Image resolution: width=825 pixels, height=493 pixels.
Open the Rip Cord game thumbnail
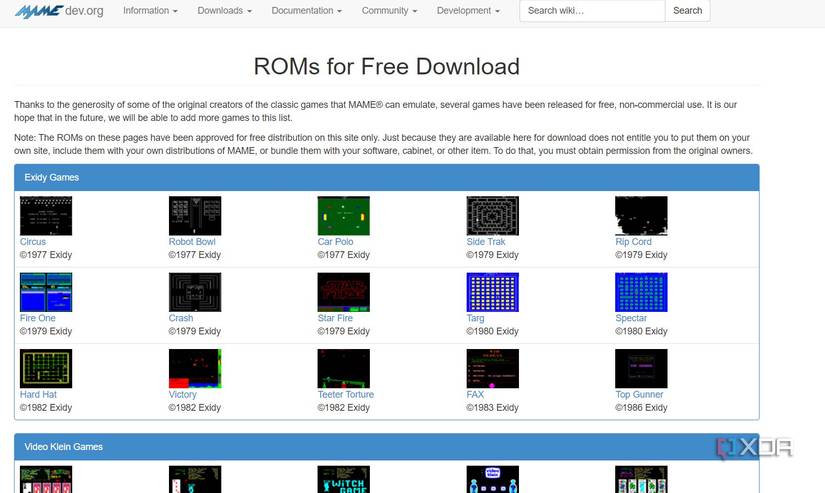click(641, 216)
